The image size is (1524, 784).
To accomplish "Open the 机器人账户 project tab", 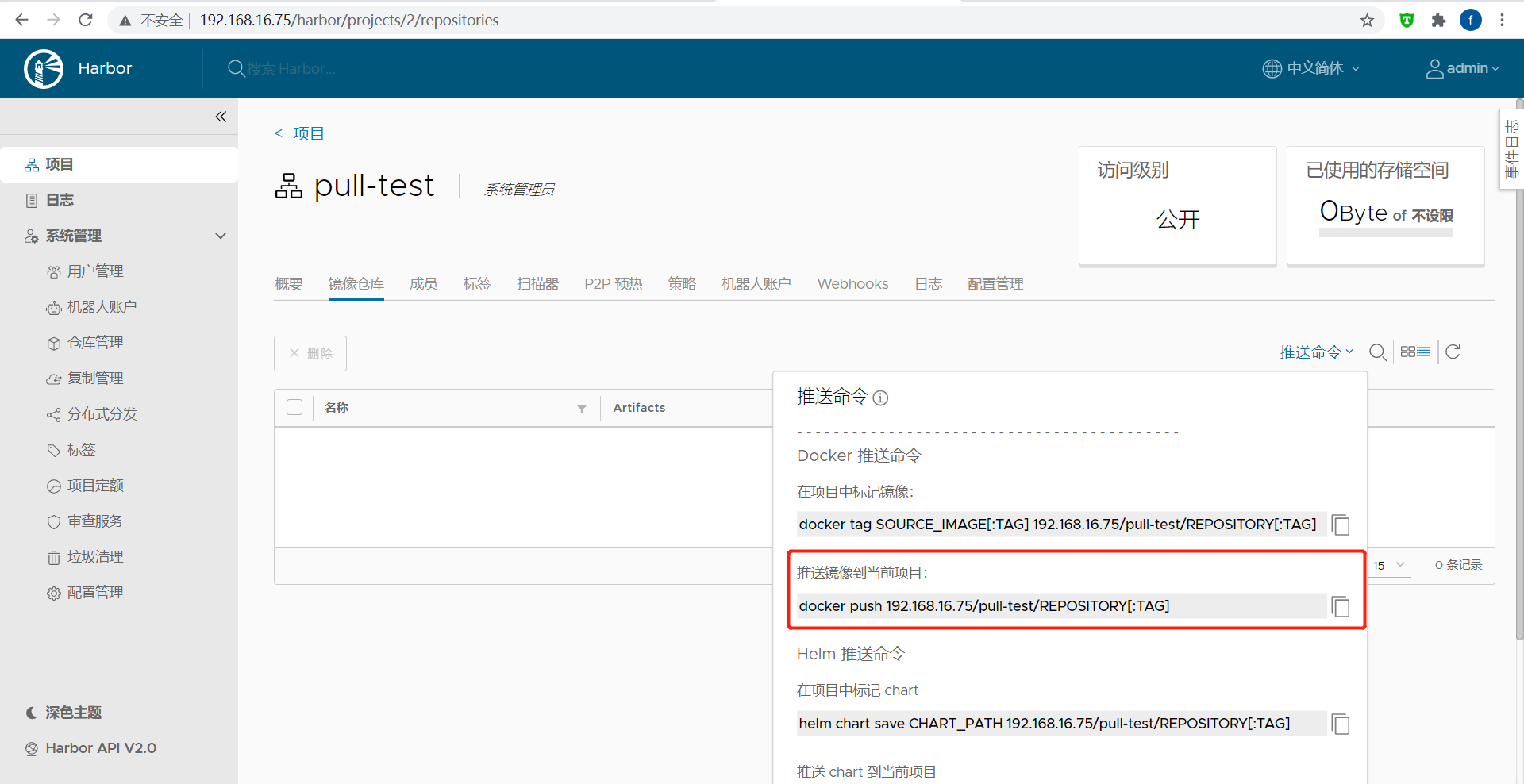I will (756, 284).
